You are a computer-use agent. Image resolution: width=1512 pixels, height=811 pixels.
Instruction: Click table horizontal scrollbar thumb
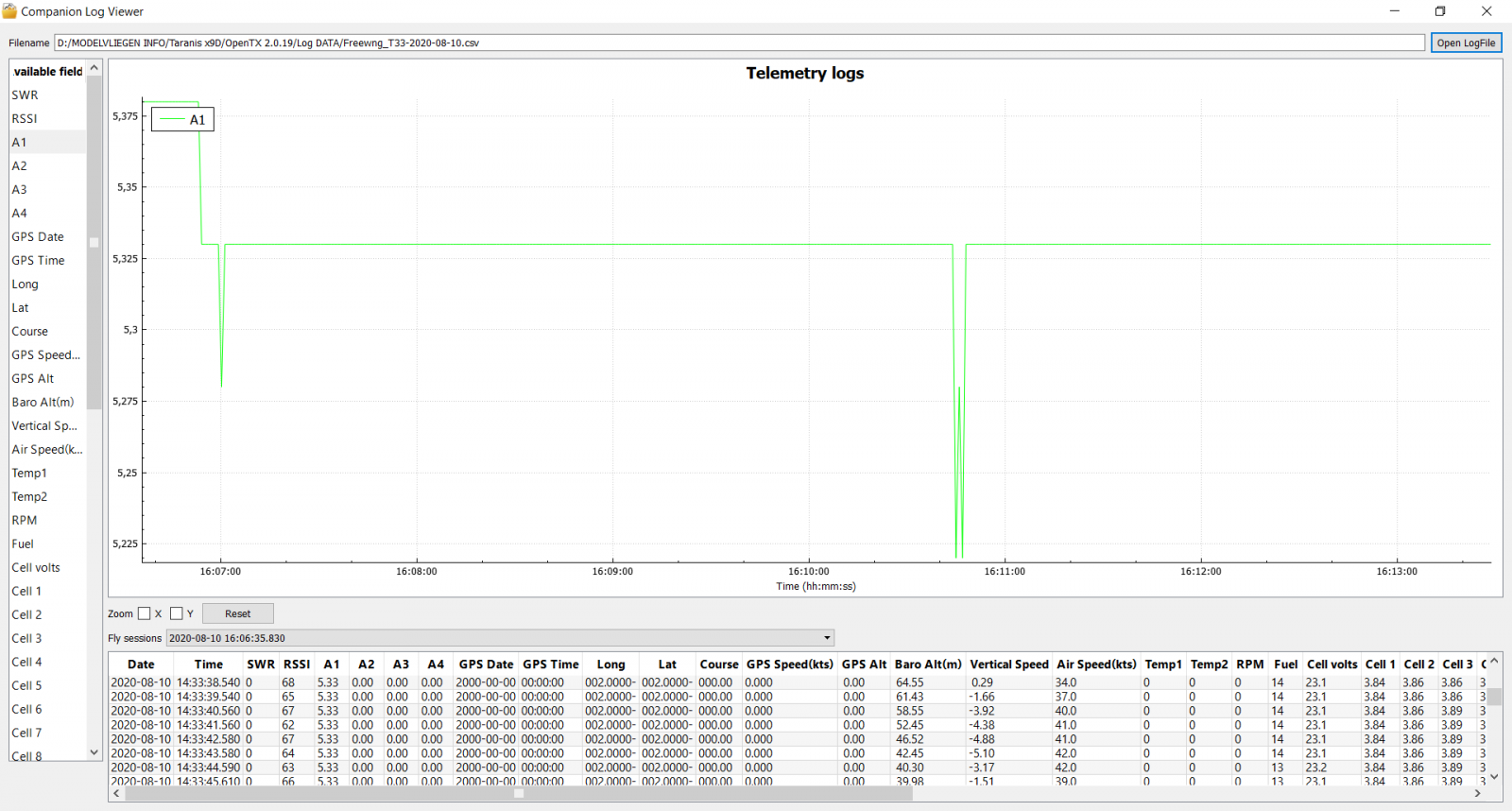tap(519, 794)
